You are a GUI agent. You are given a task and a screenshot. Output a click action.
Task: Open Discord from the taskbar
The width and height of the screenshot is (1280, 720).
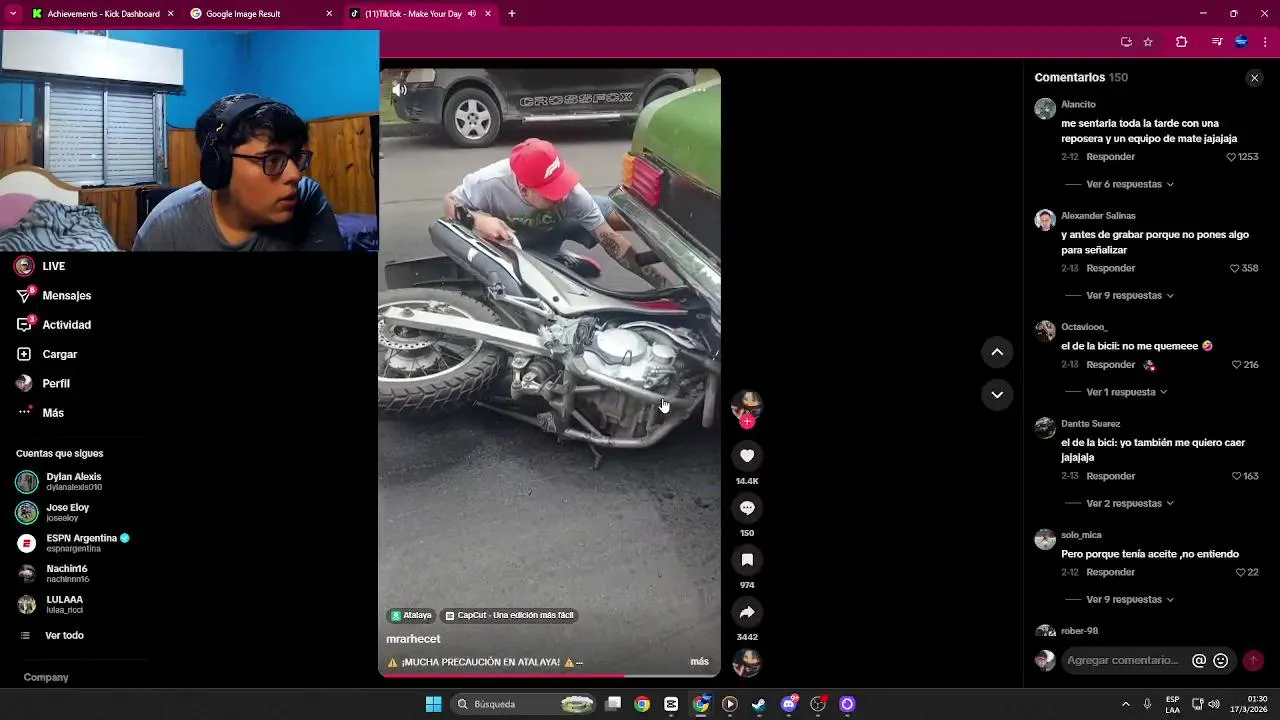tap(789, 704)
